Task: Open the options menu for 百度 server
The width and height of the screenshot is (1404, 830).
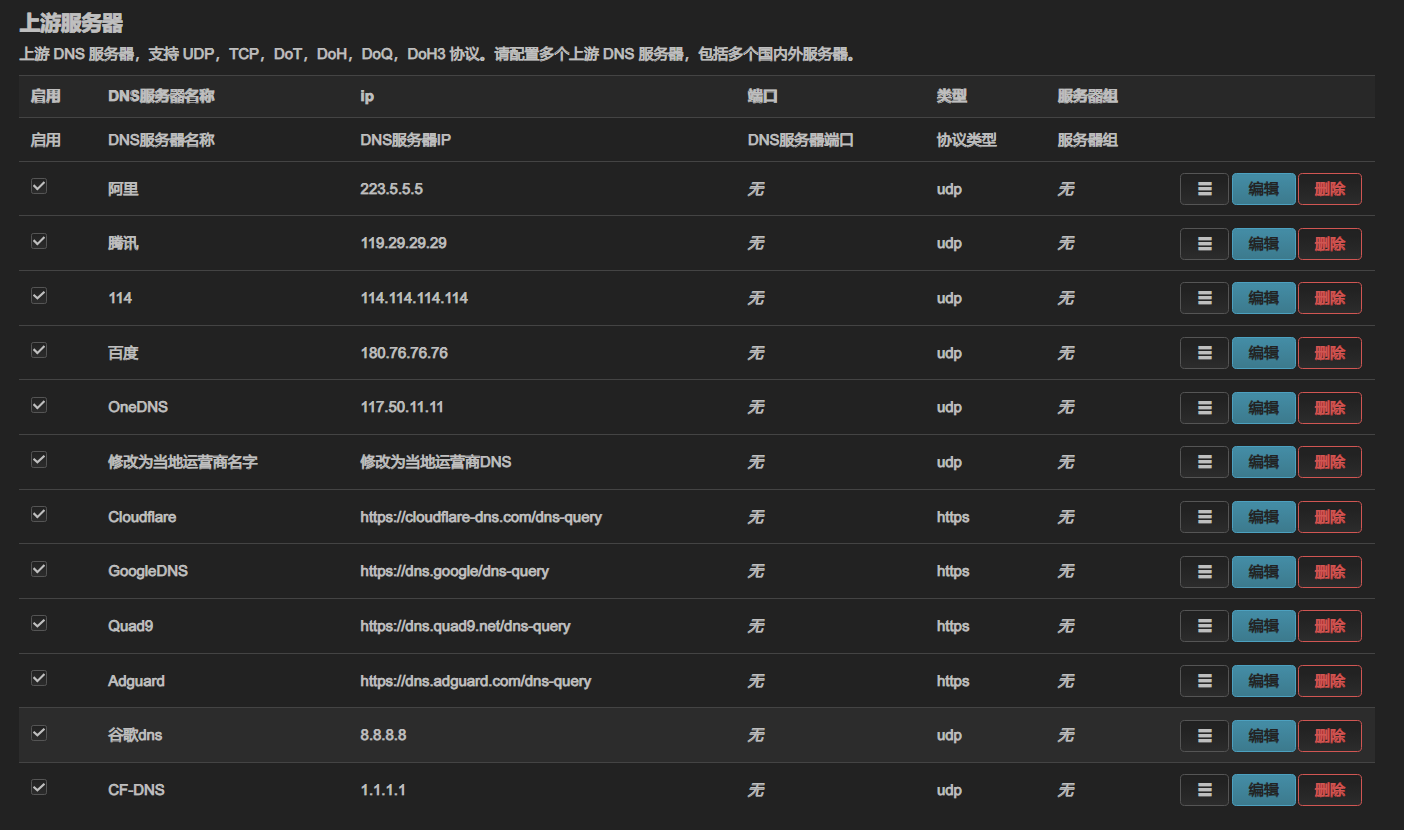Action: pyautogui.click(x=1203, y=352)
